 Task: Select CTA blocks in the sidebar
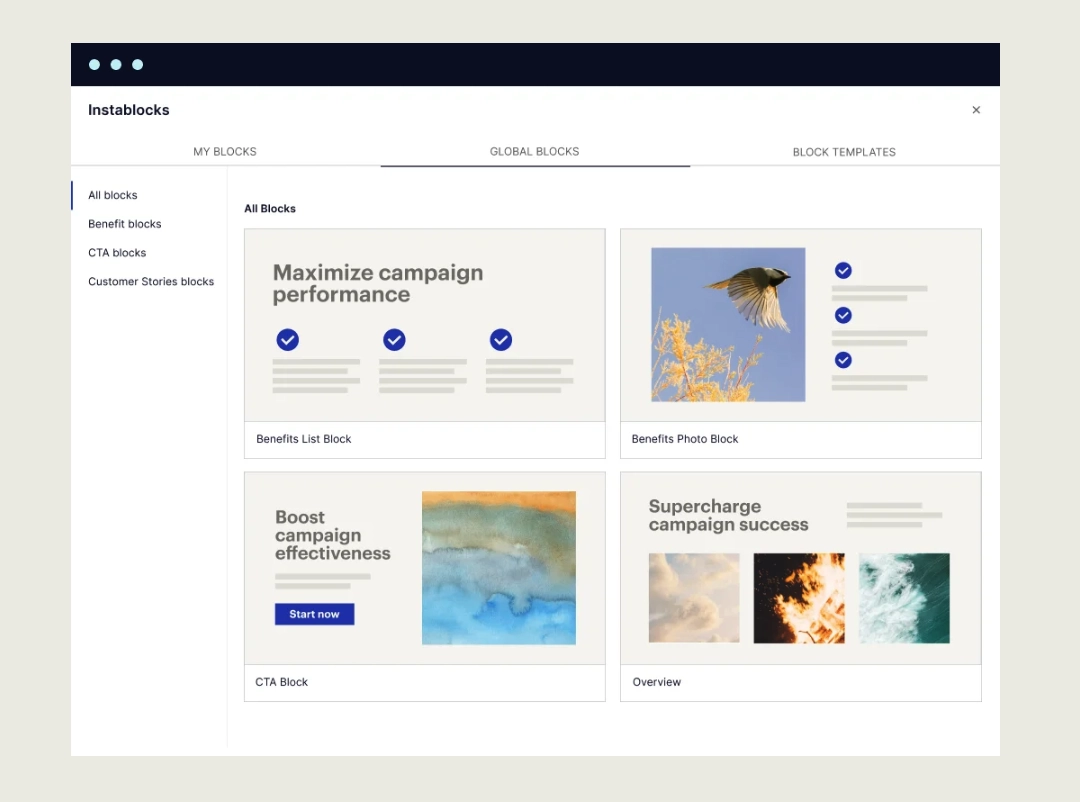pyautogui.click(x=117, y=252)
